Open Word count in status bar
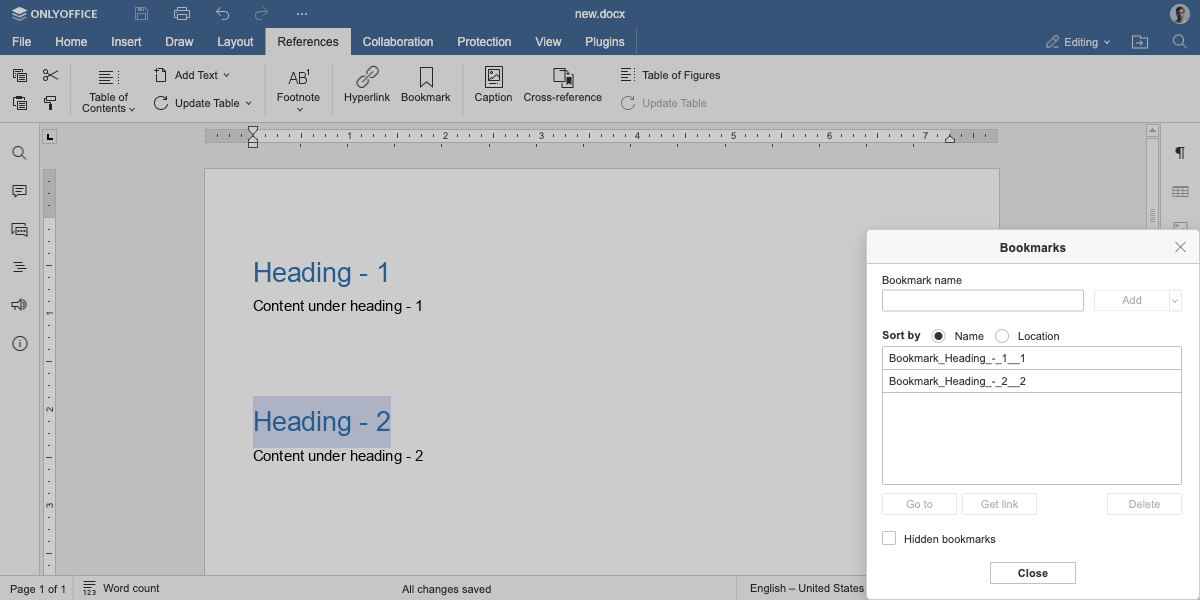 point(121,588)
